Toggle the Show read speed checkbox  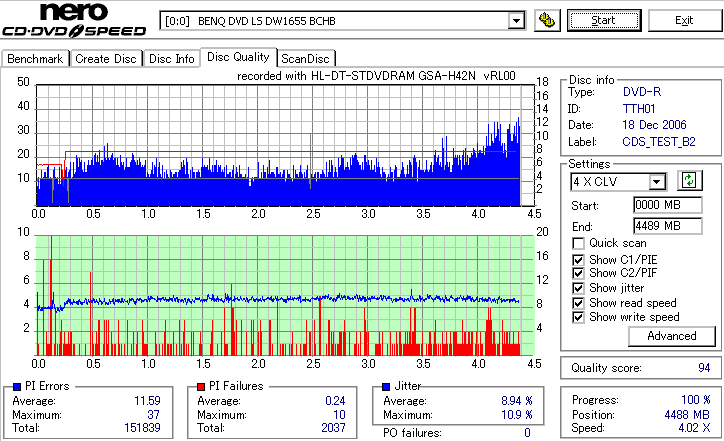[x=578, y=303]
